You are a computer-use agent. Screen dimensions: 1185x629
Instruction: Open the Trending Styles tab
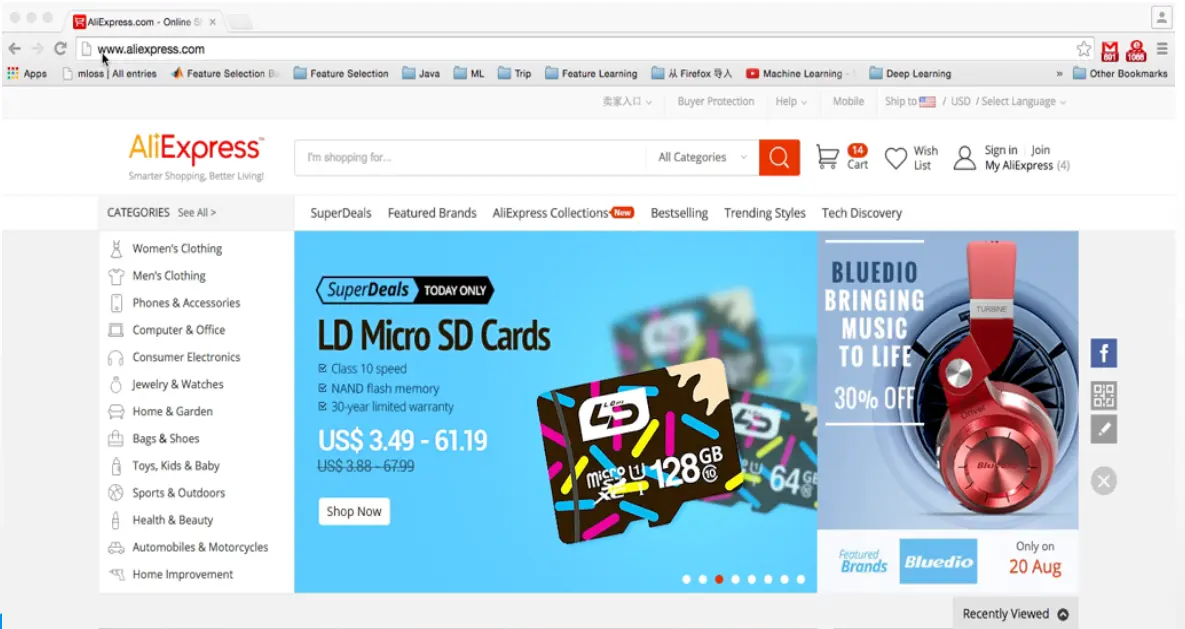(765, 213)
